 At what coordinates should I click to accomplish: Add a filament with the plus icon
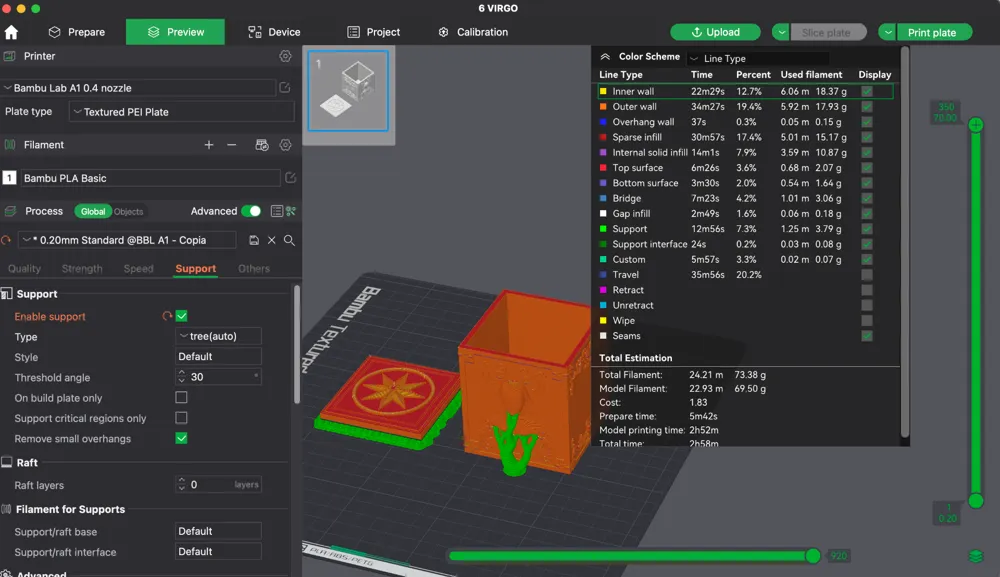point(209,145)
